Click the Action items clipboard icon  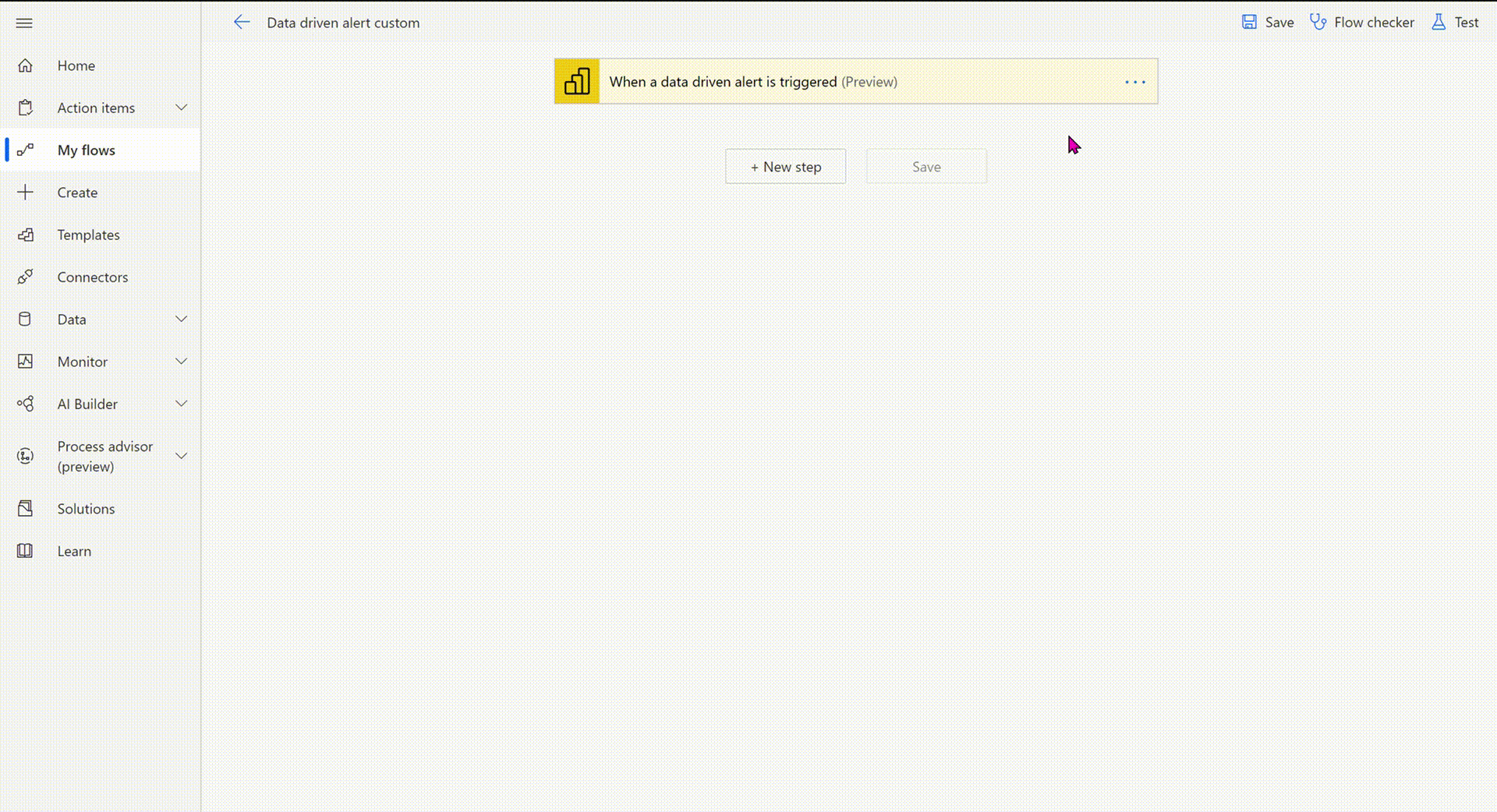pos(25,108)
